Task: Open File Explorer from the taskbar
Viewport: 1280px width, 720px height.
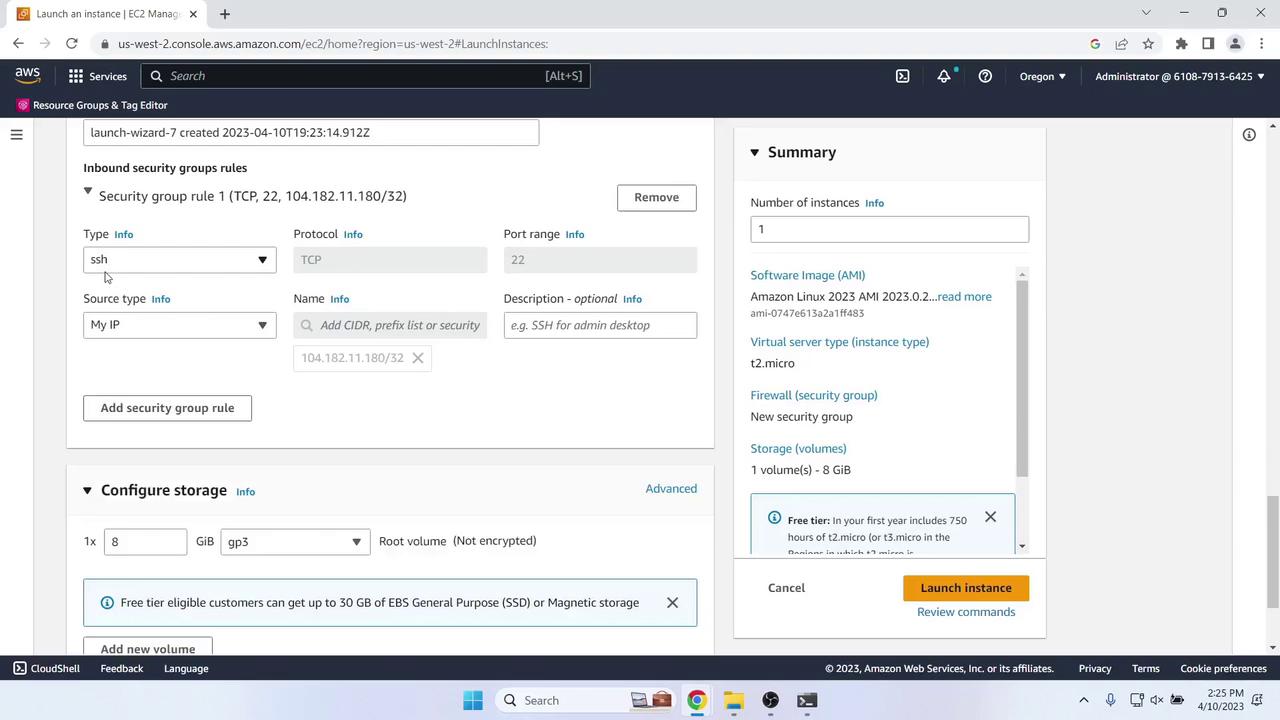Action: tap(734, 700)
